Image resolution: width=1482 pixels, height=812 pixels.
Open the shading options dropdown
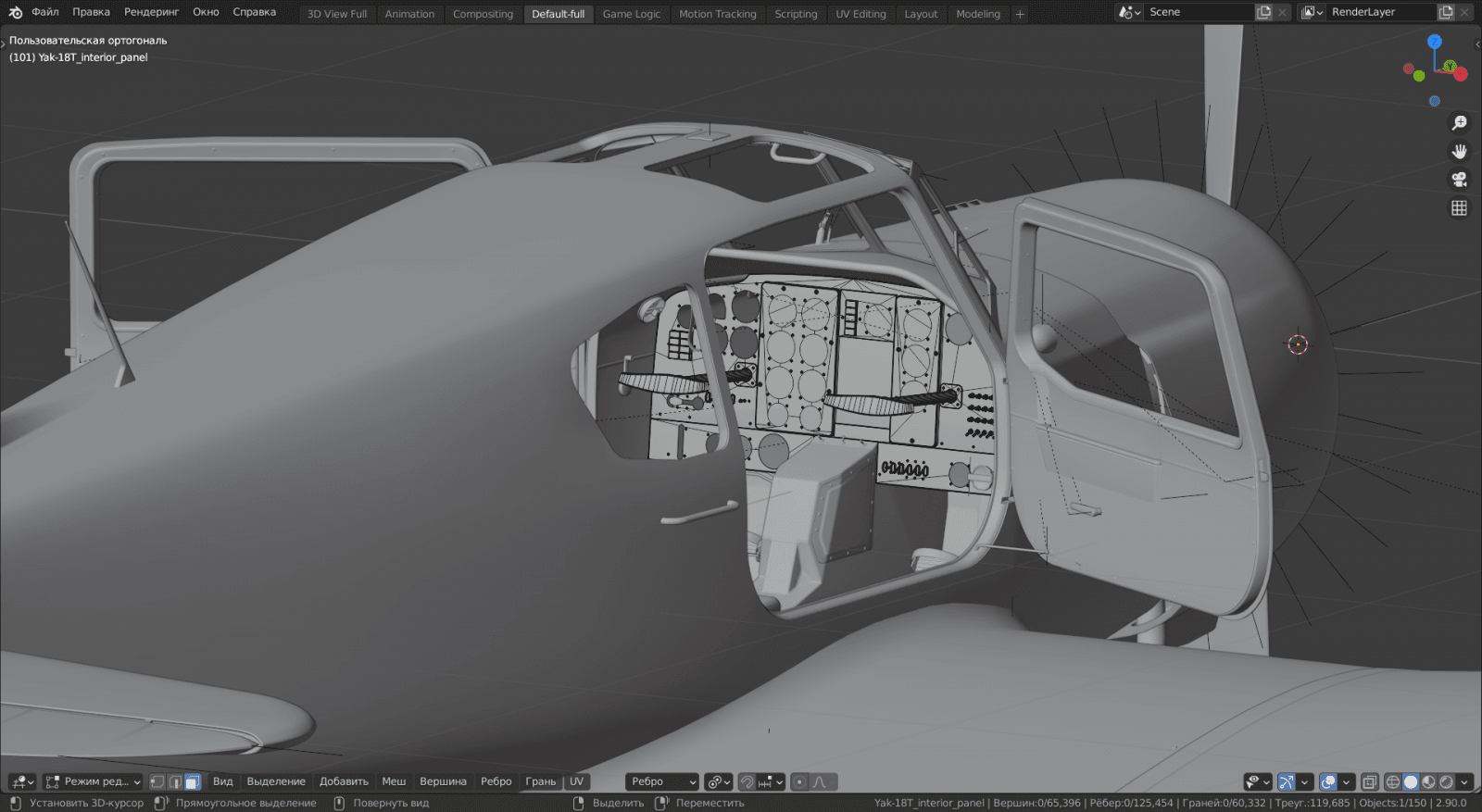(x=1464, y=782)
